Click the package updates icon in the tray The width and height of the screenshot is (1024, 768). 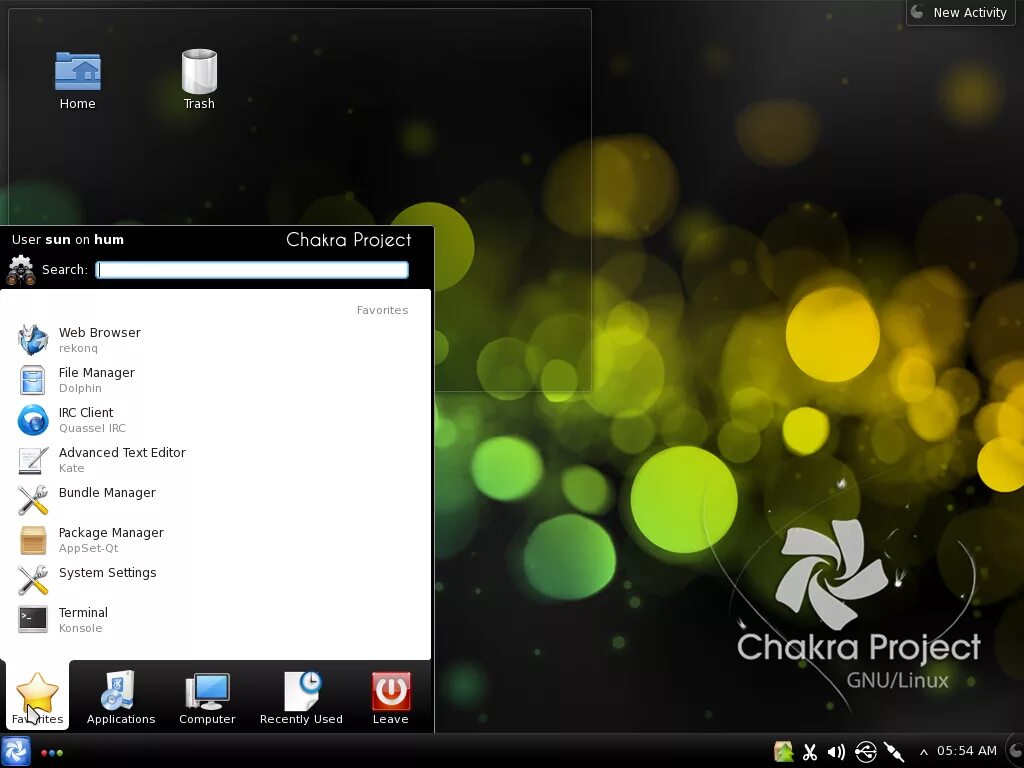coord(783,751)
